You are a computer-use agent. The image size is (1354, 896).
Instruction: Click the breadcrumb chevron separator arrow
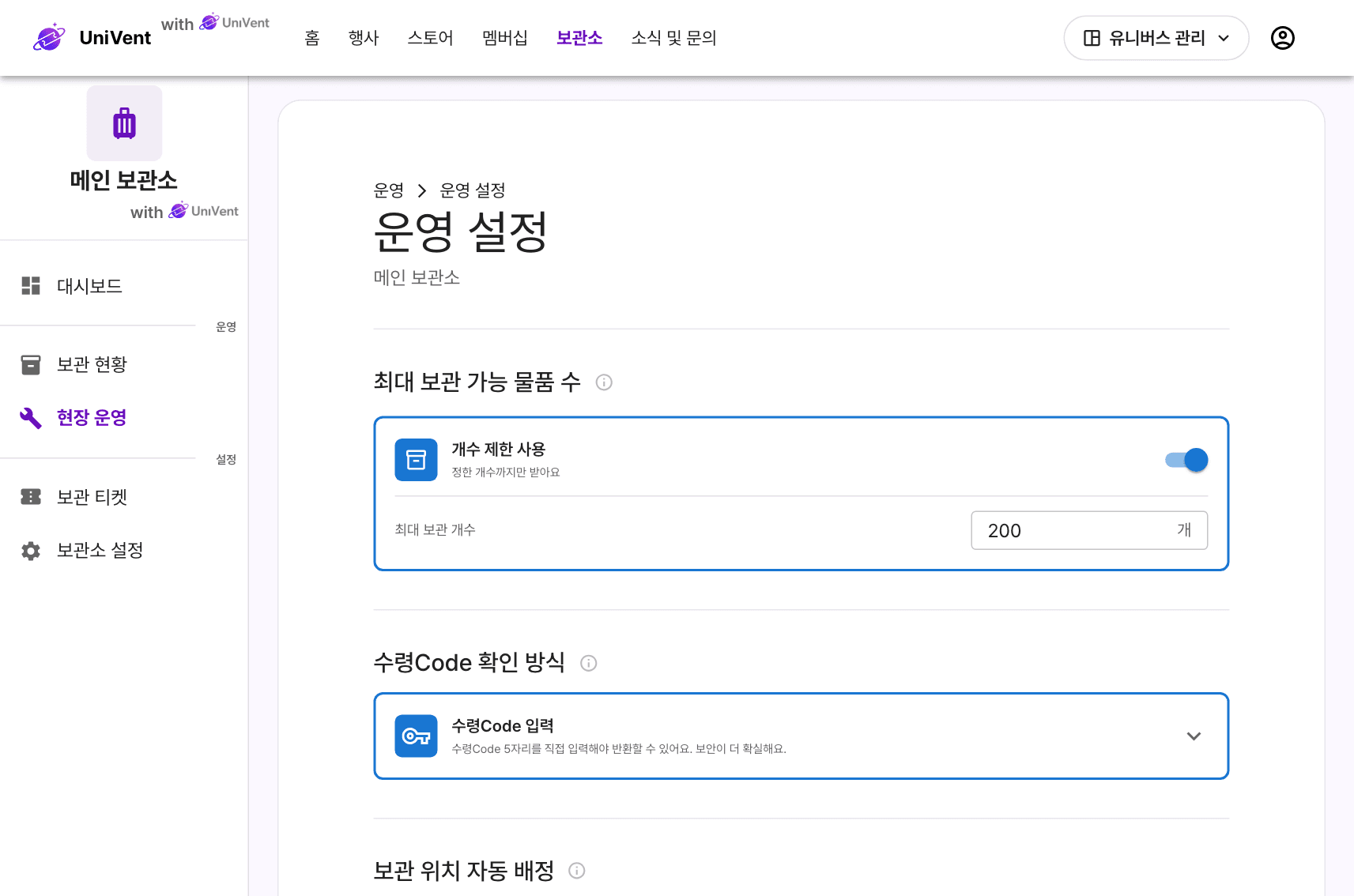(x=421, y=190)
